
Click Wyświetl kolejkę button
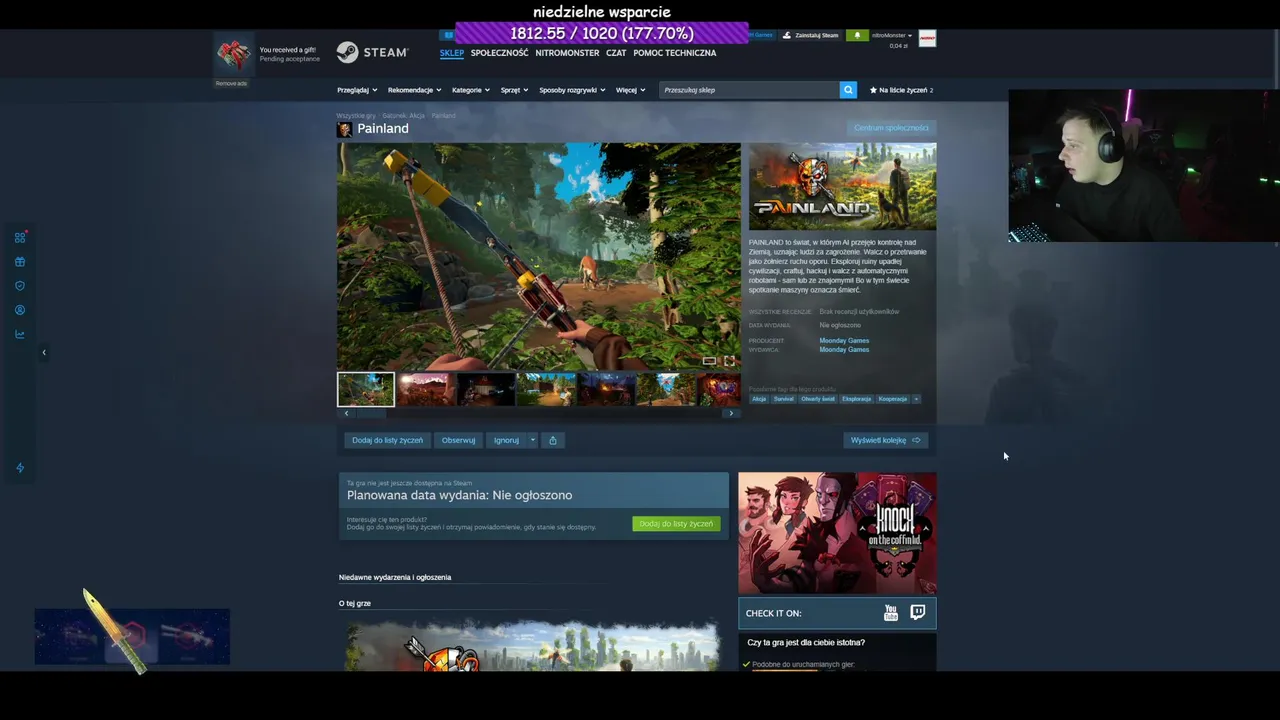click(x=886, y=440)
